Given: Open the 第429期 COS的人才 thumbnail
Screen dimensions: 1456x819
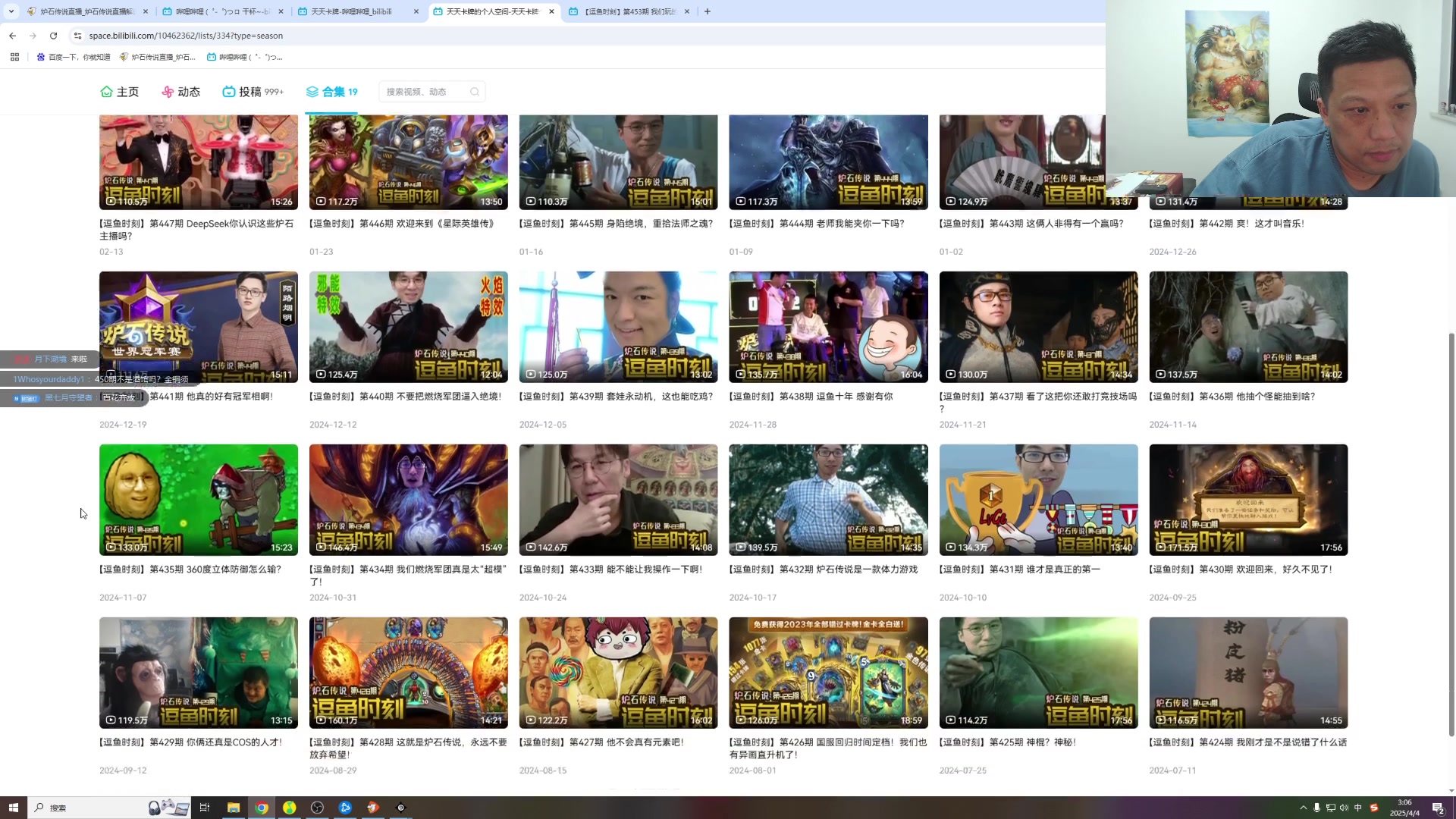Looking at the screenshot, I should pyautogui.click(x=199, y=673).
